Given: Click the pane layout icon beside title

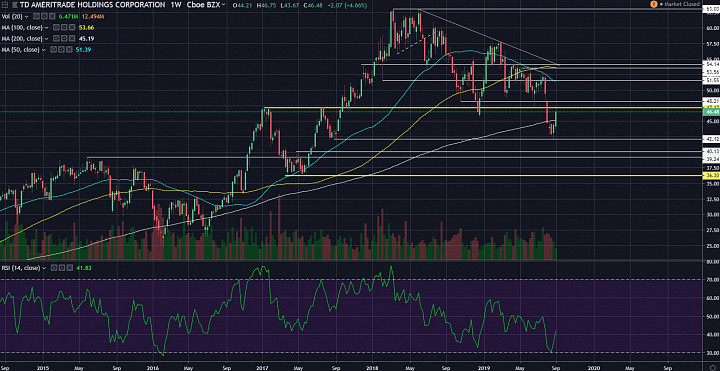Looking at the screenshot, I should (5, 5).
